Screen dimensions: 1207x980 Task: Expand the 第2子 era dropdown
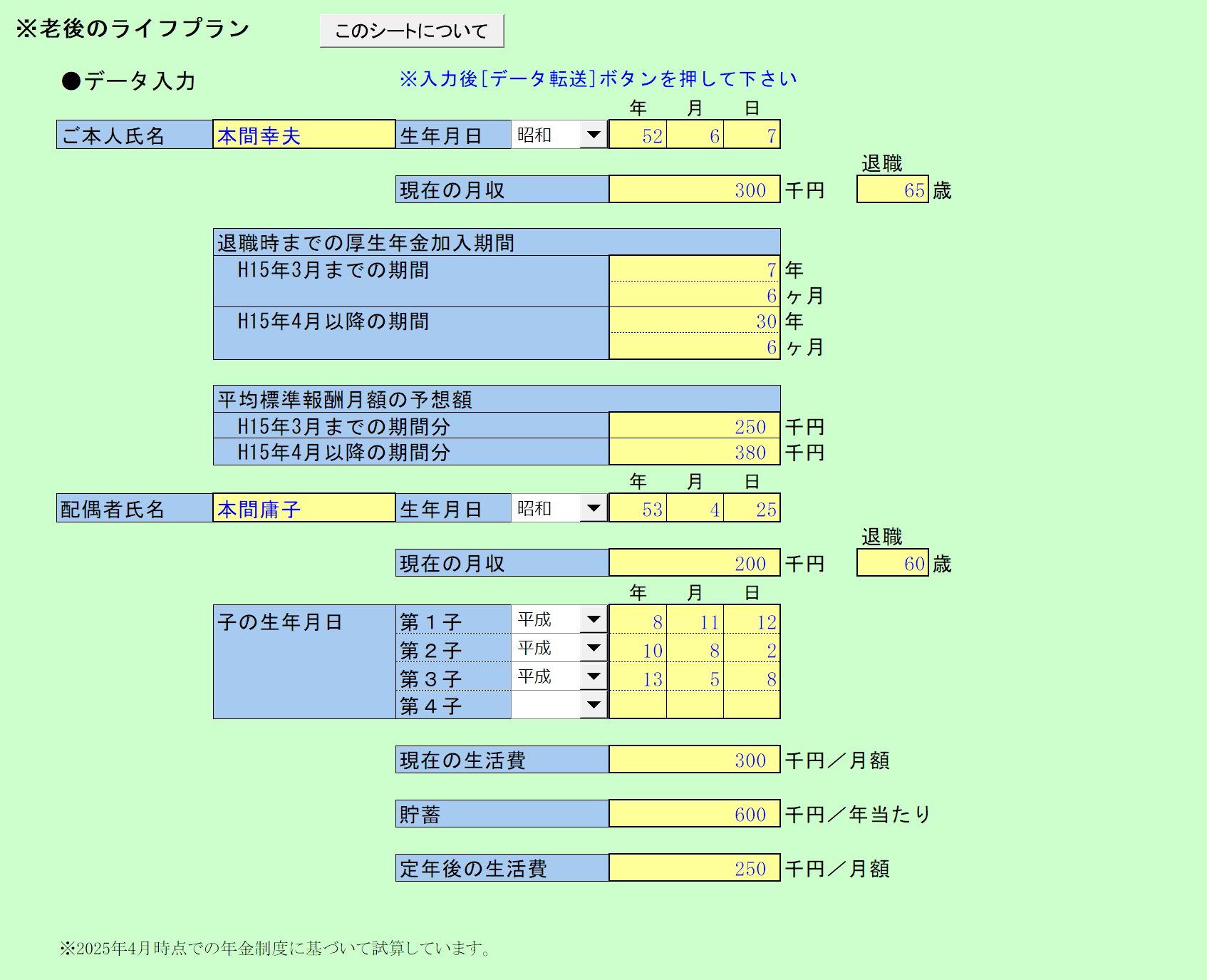[594, 648]
